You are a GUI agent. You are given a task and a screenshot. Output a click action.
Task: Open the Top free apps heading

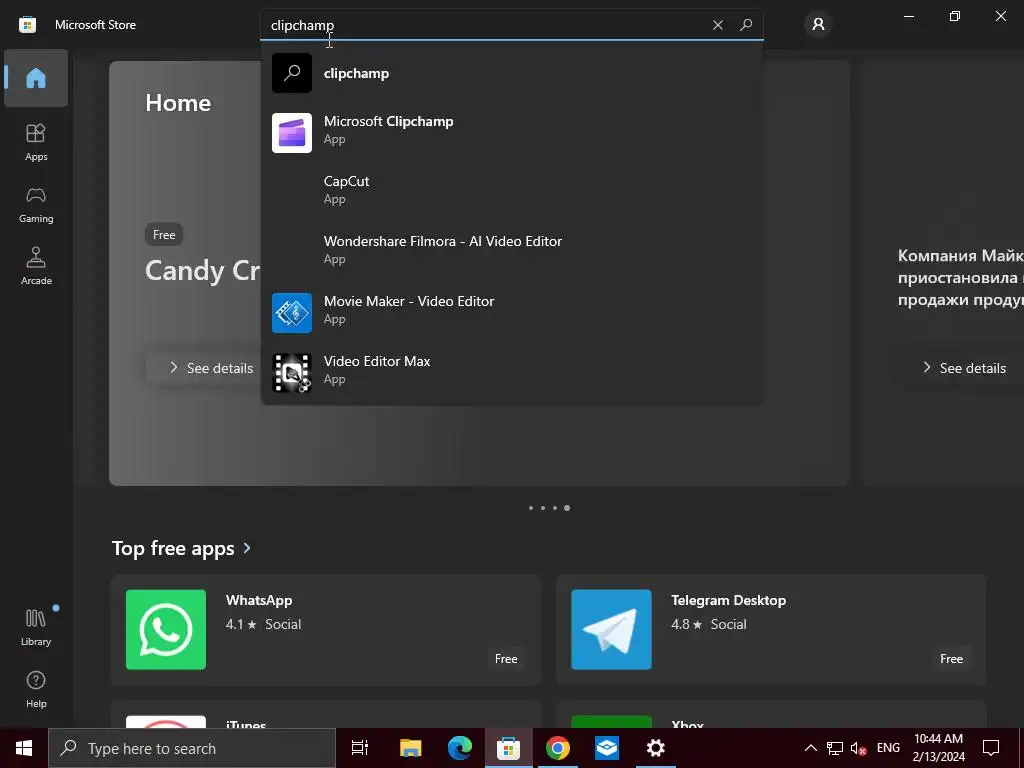(x=173, y=548)
